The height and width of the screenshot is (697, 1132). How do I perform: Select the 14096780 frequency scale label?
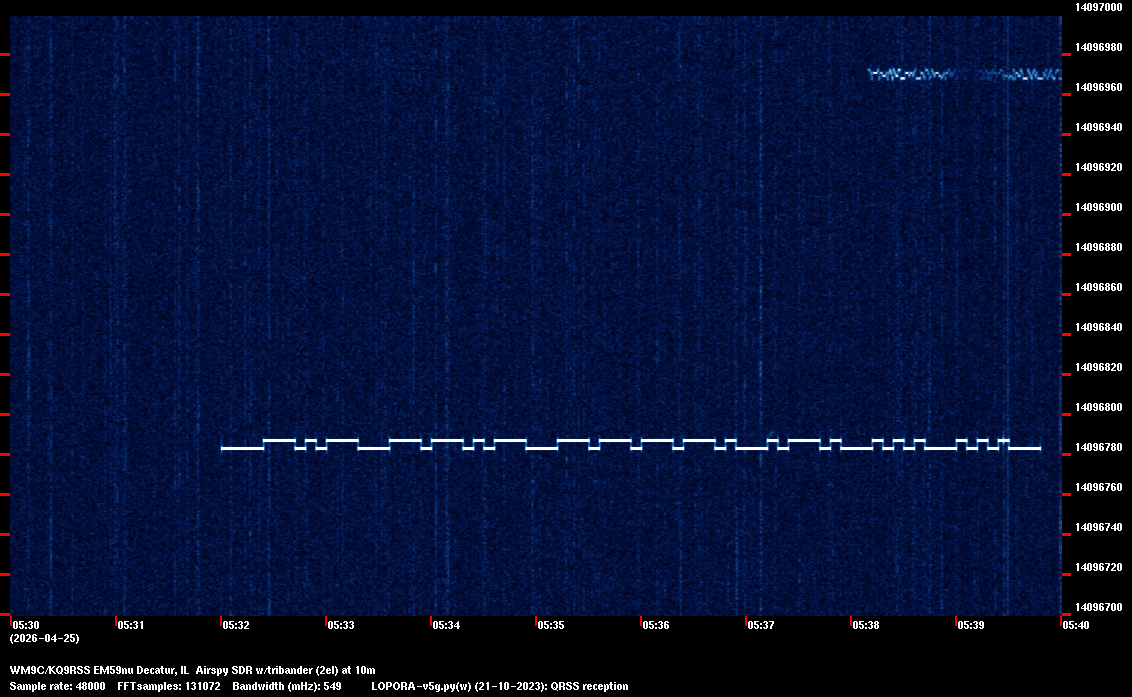pyautogui.click(x=1098, y=447)
